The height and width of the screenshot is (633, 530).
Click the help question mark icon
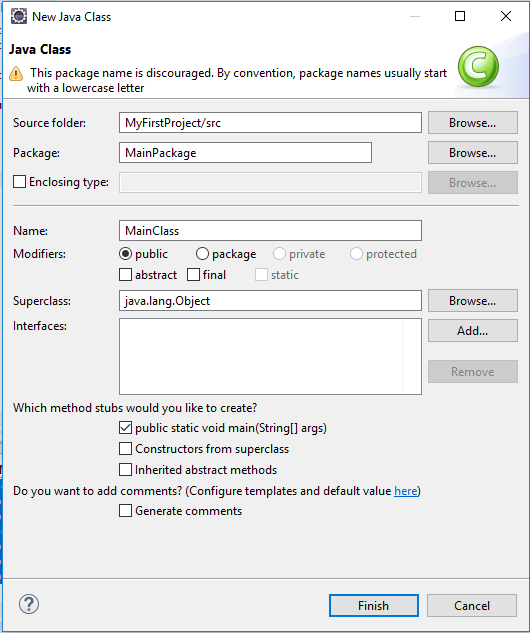[x=29, y=604]
